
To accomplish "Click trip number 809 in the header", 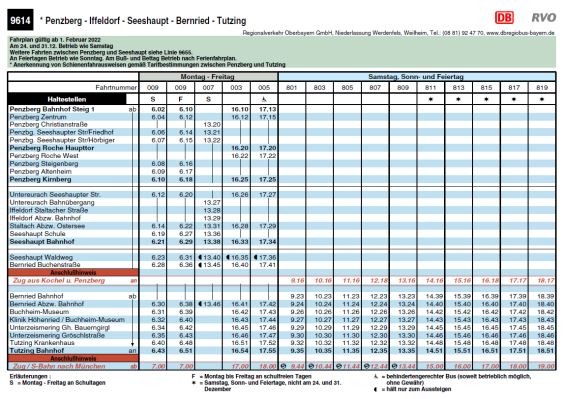I will tap(403, 87).
